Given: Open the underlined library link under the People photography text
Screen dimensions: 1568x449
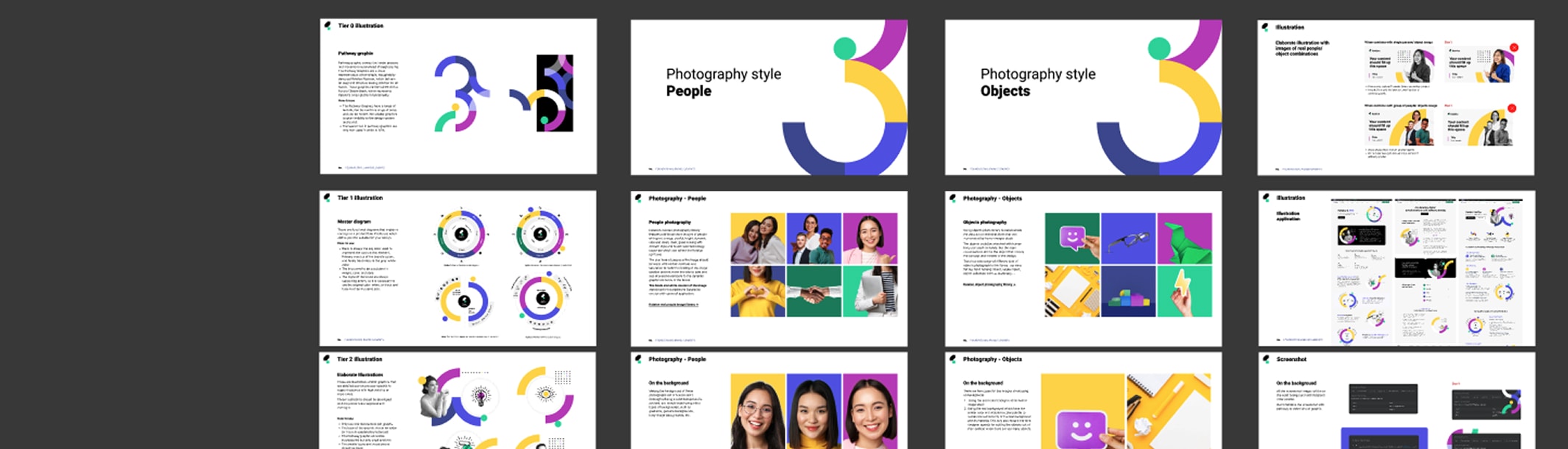Looking at the screenshot, I should point(673,305).
